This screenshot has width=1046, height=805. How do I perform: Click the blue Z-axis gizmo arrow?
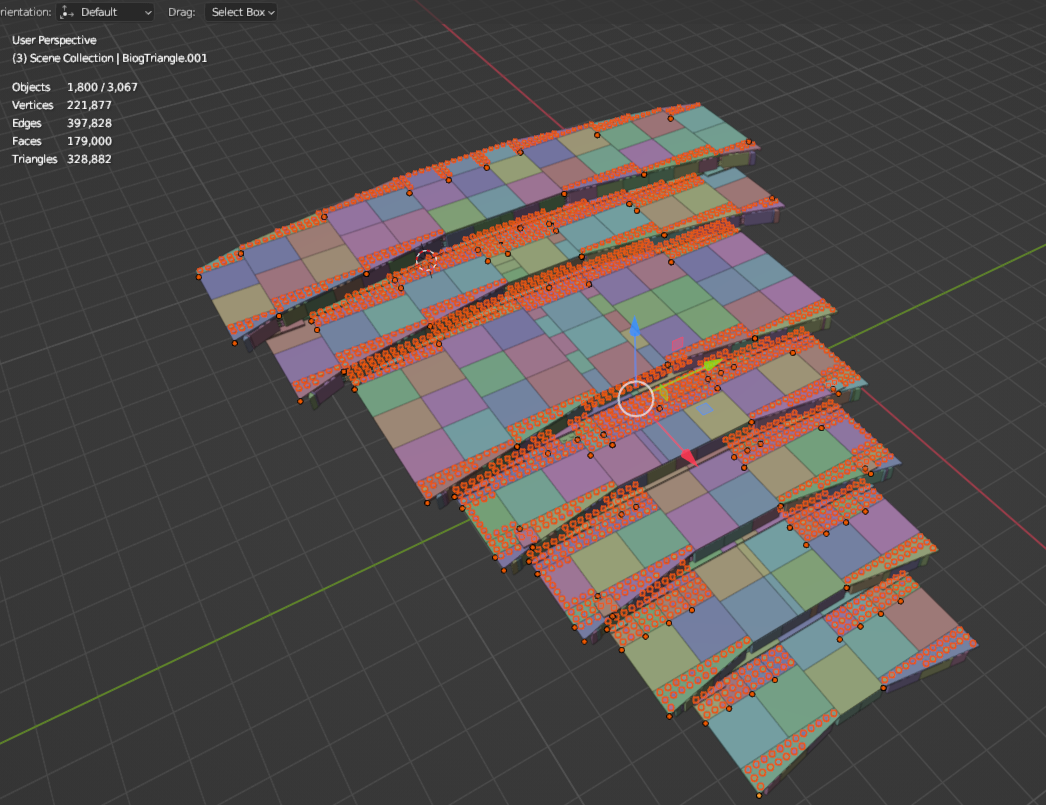635,327
